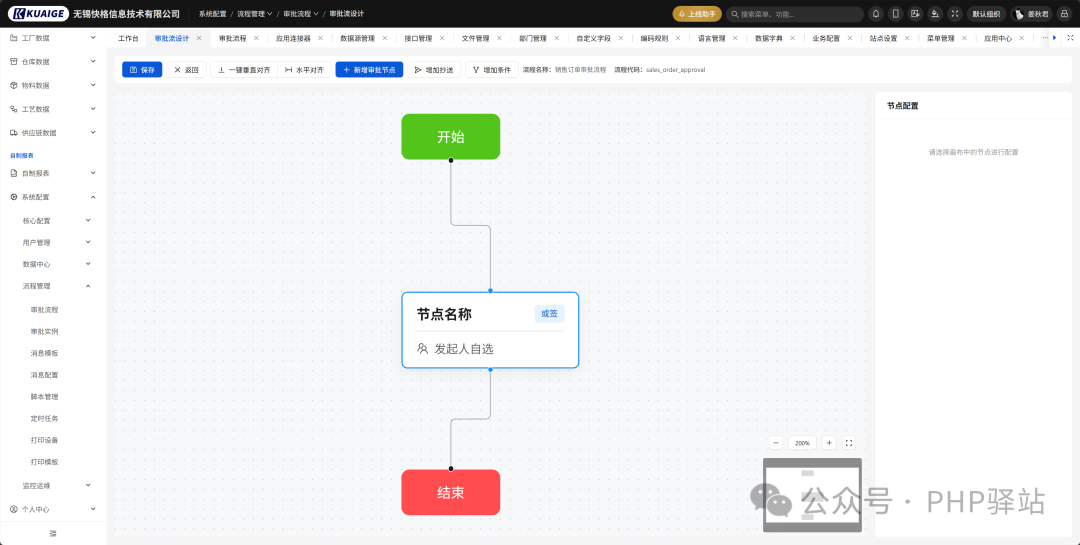Switch to the 自定义字段 tab
1080x545 pixels.
coord(594,39)
